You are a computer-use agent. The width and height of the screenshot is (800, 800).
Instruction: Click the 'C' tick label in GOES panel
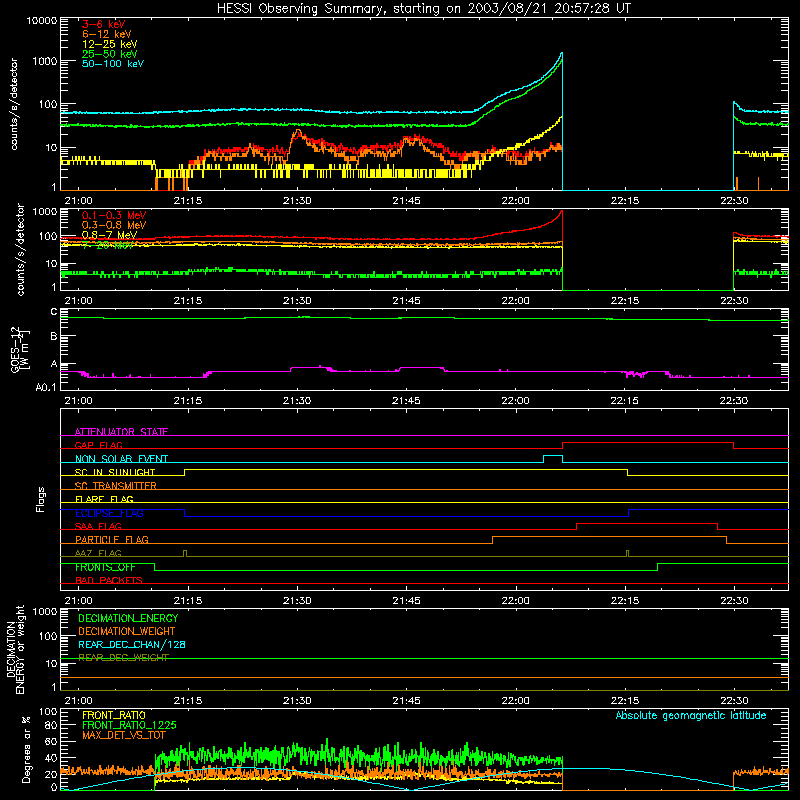[x=54, y=312]
